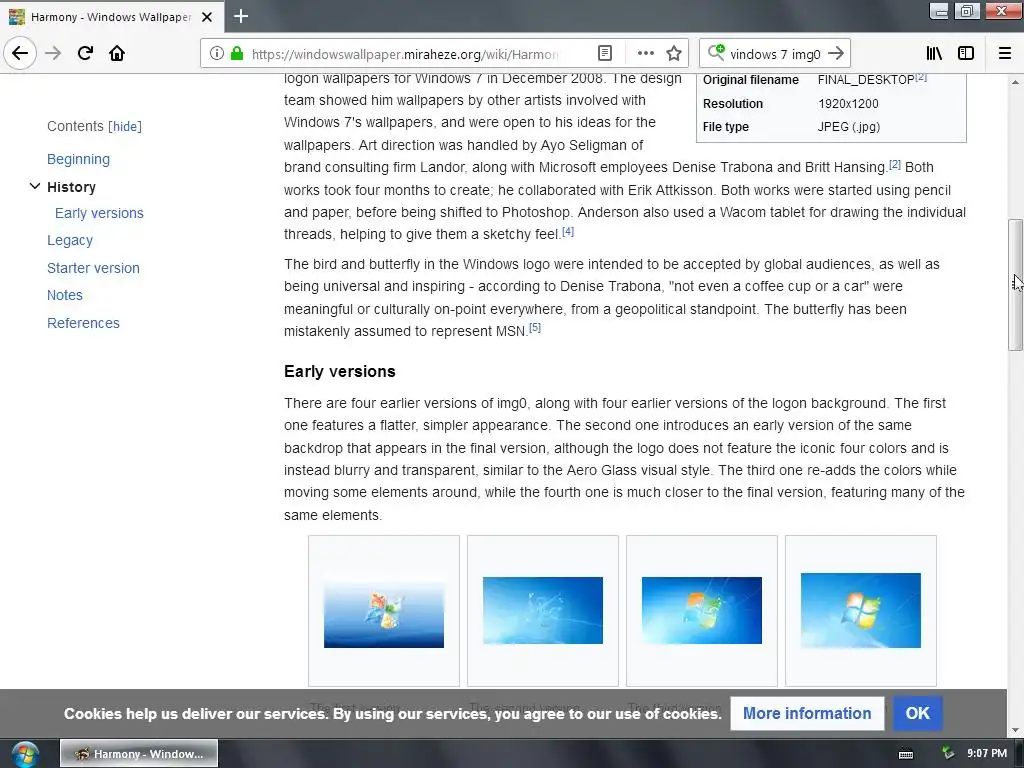Image resolution: width=1024 pixels, height=768 pixels.
Task: Click the on-screen keyboard tray icon
Action: click(906, 754)
